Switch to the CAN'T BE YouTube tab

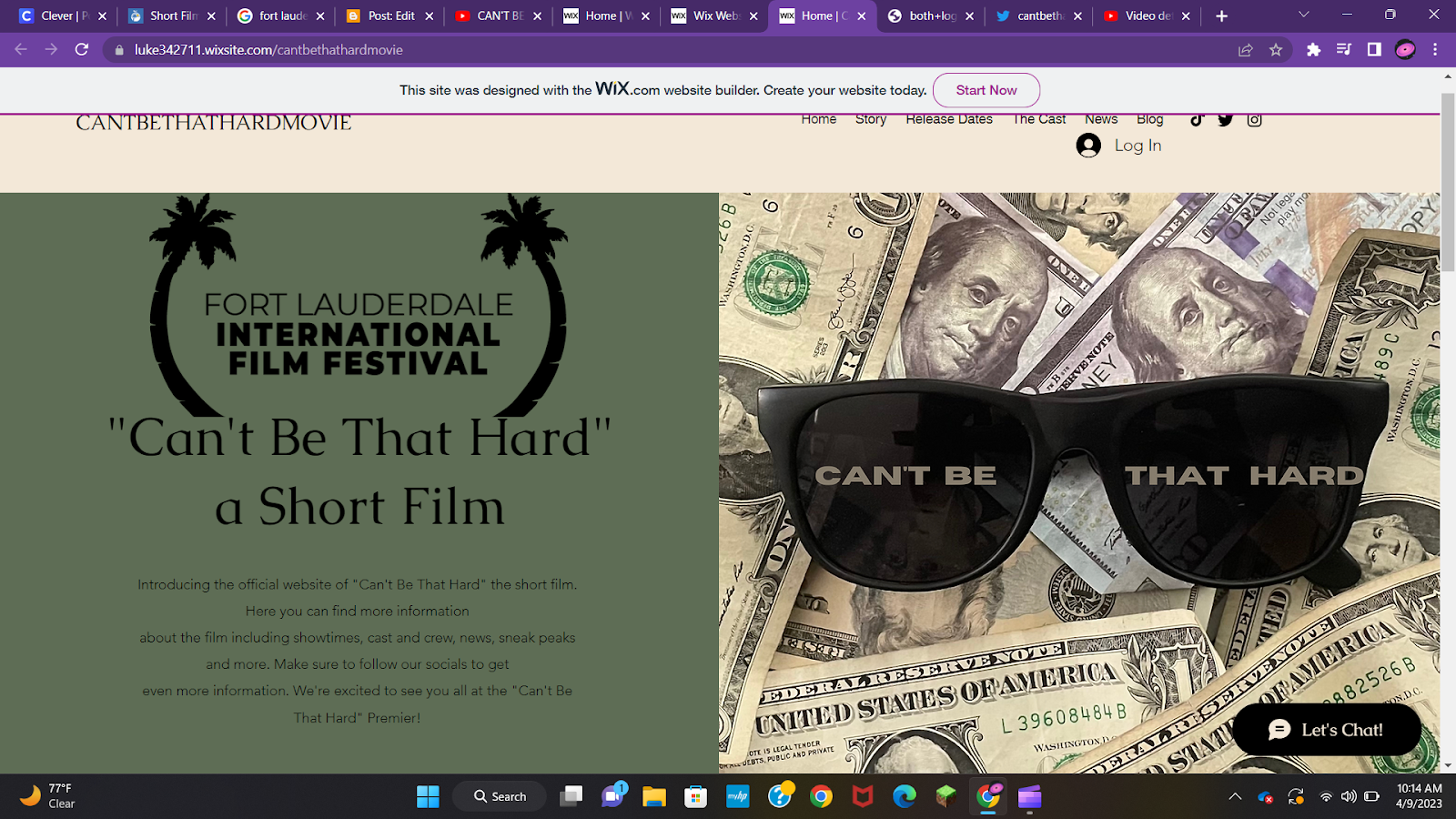coord(498,15)
